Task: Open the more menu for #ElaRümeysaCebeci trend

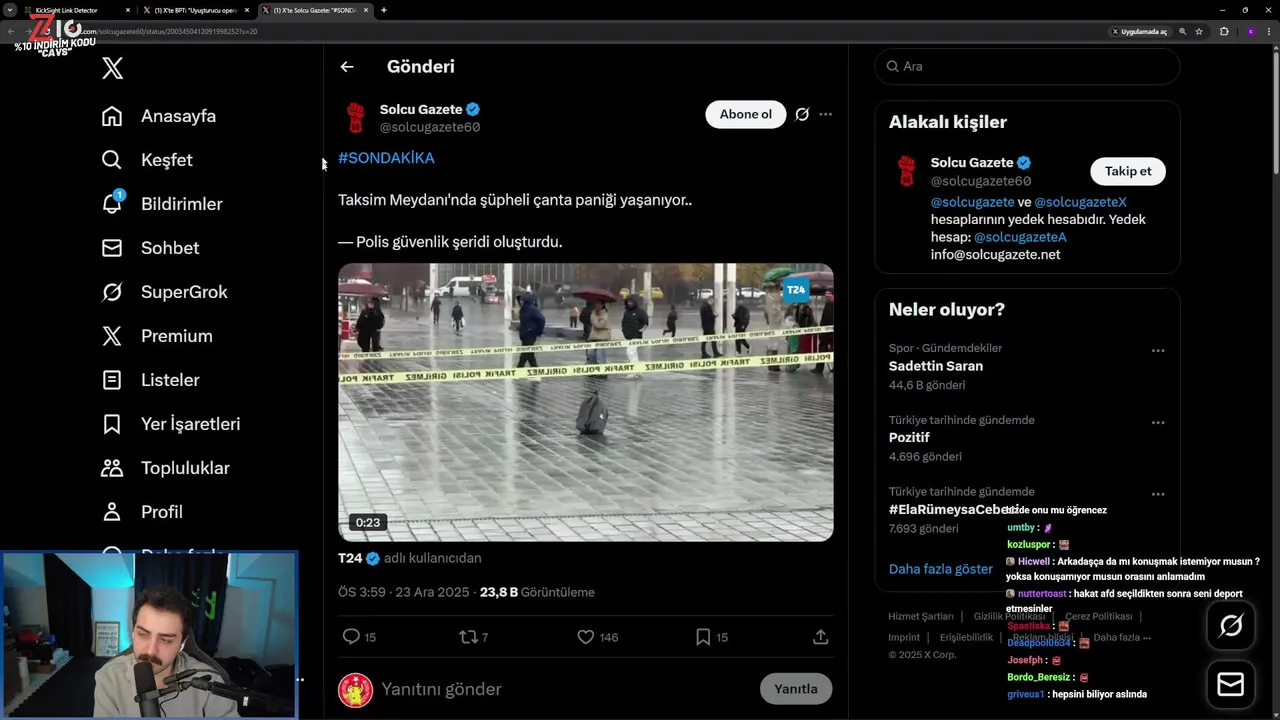Action: click(1158, 494)
